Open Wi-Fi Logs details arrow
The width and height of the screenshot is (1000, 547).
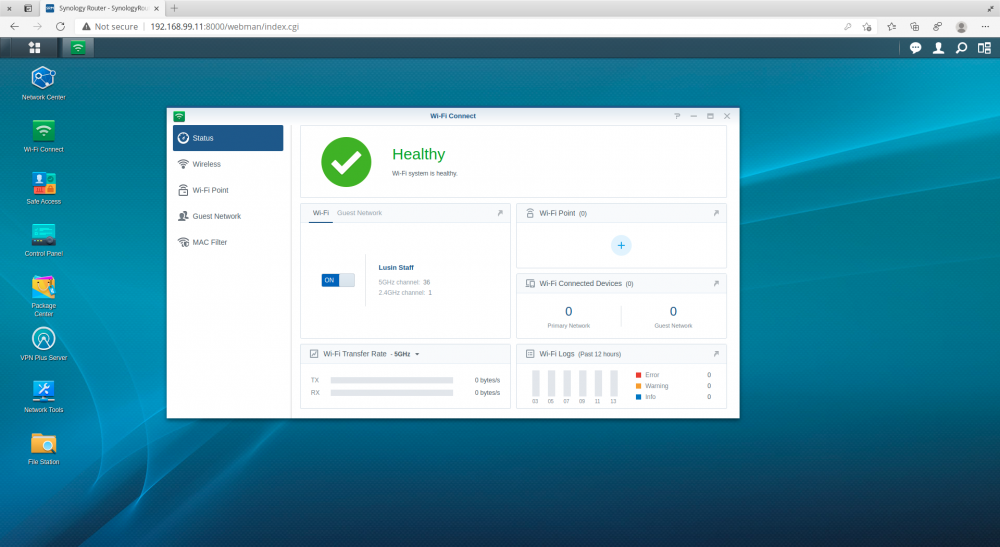tap(716, 354)
